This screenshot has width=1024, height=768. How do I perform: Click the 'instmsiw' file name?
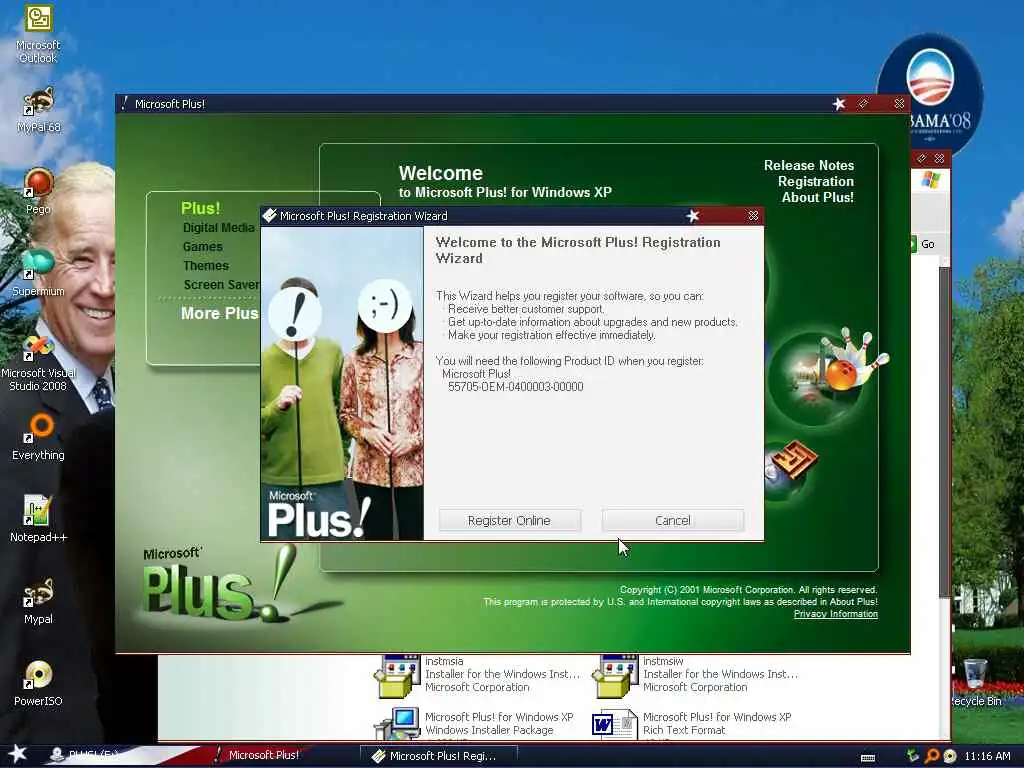pyautogui.click(x=663, y=661)
